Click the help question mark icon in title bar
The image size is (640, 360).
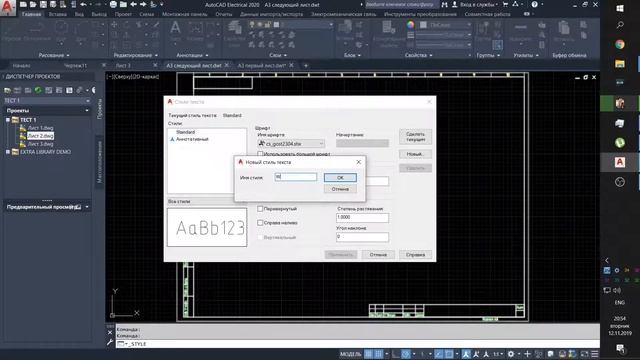pos(535,4)
